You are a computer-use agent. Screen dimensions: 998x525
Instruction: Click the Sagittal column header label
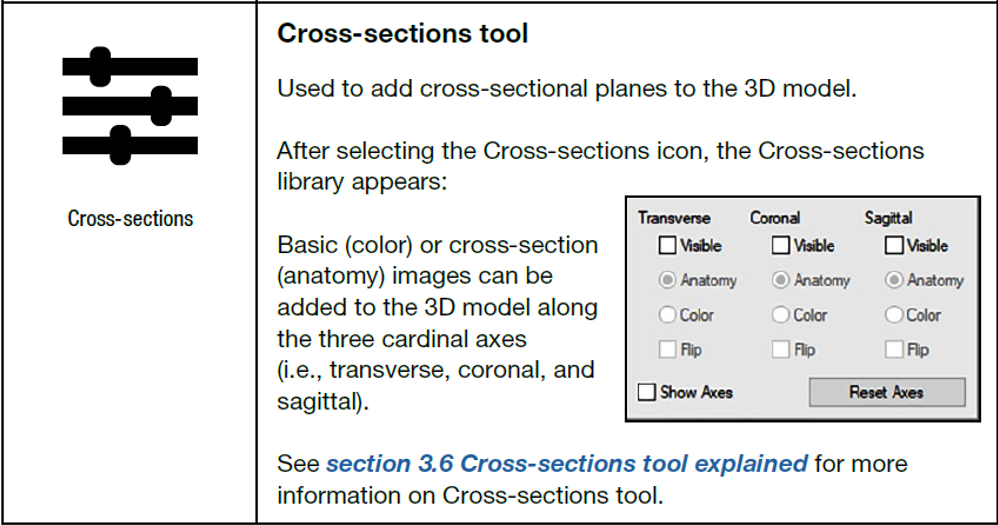click(x=888, y=218)
